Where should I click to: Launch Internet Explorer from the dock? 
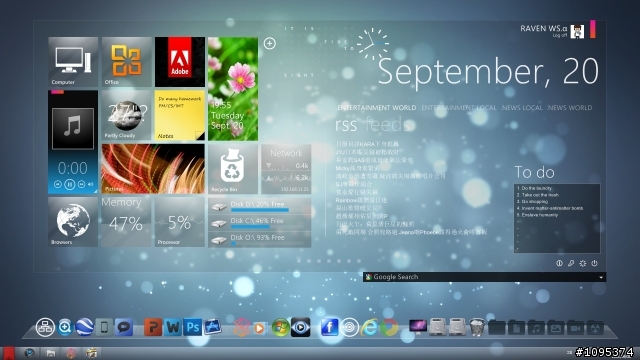coord(369,327)
